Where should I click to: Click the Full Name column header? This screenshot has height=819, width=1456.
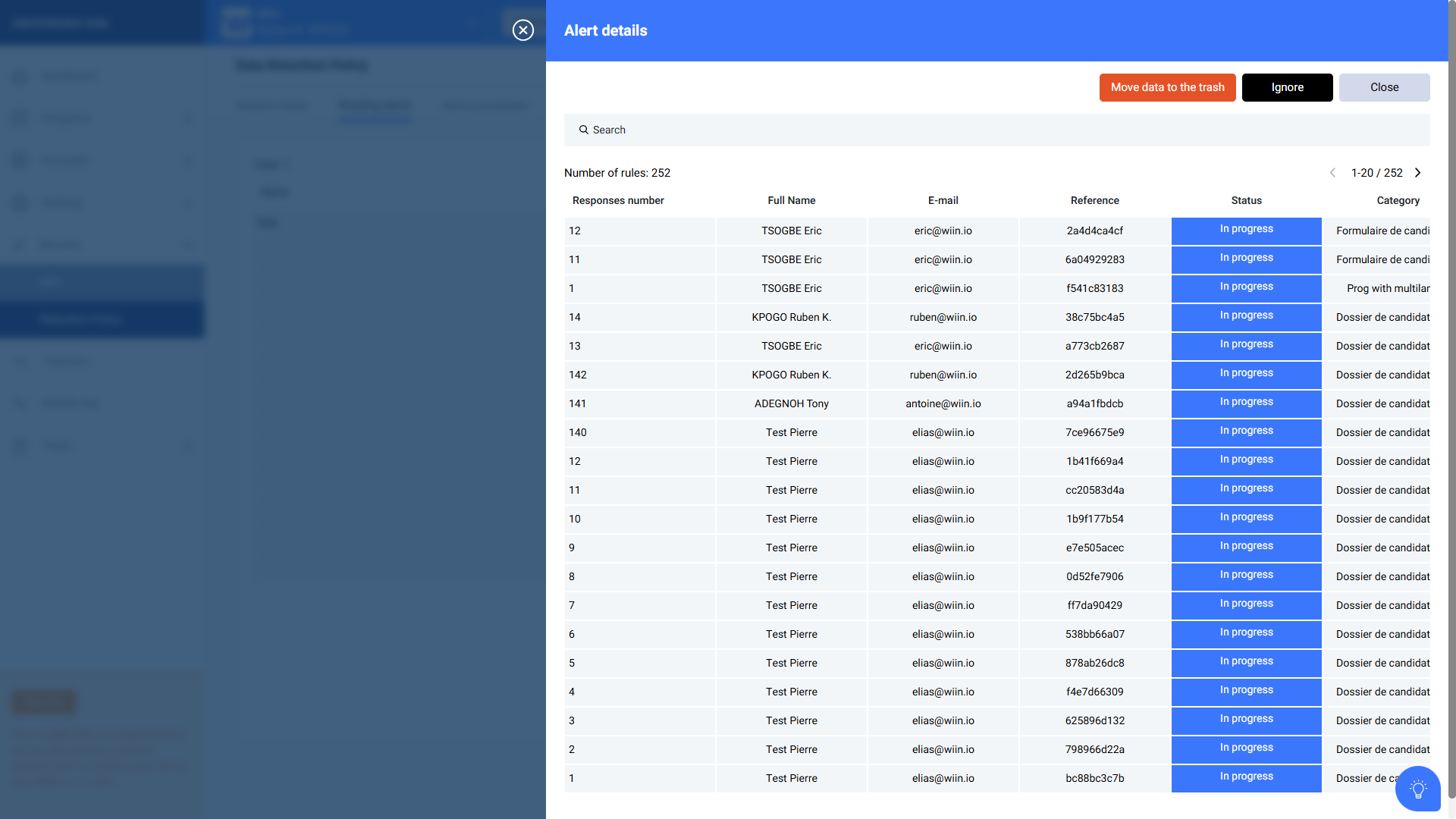click(x=791, y=200)
